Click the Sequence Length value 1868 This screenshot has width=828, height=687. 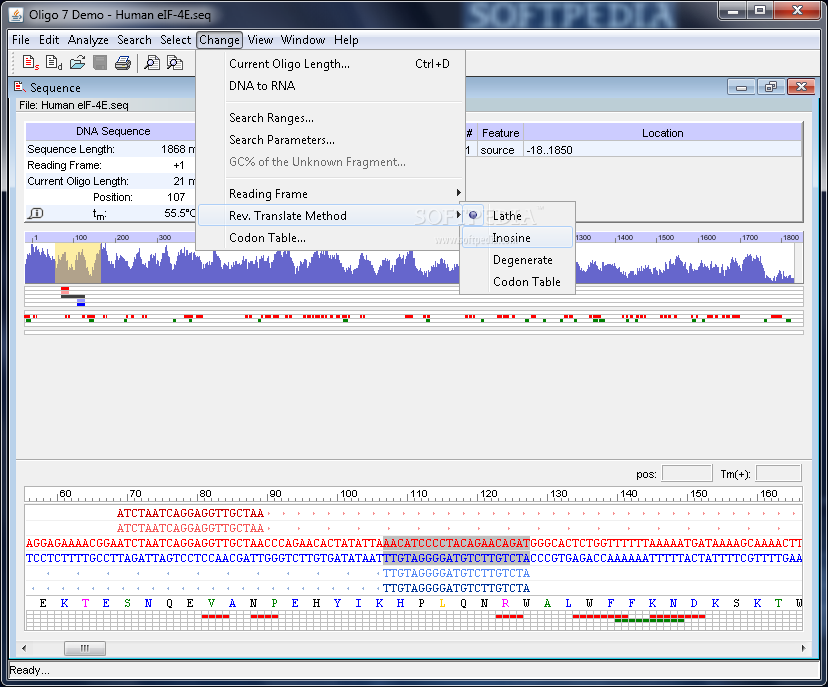pos(173,149)
